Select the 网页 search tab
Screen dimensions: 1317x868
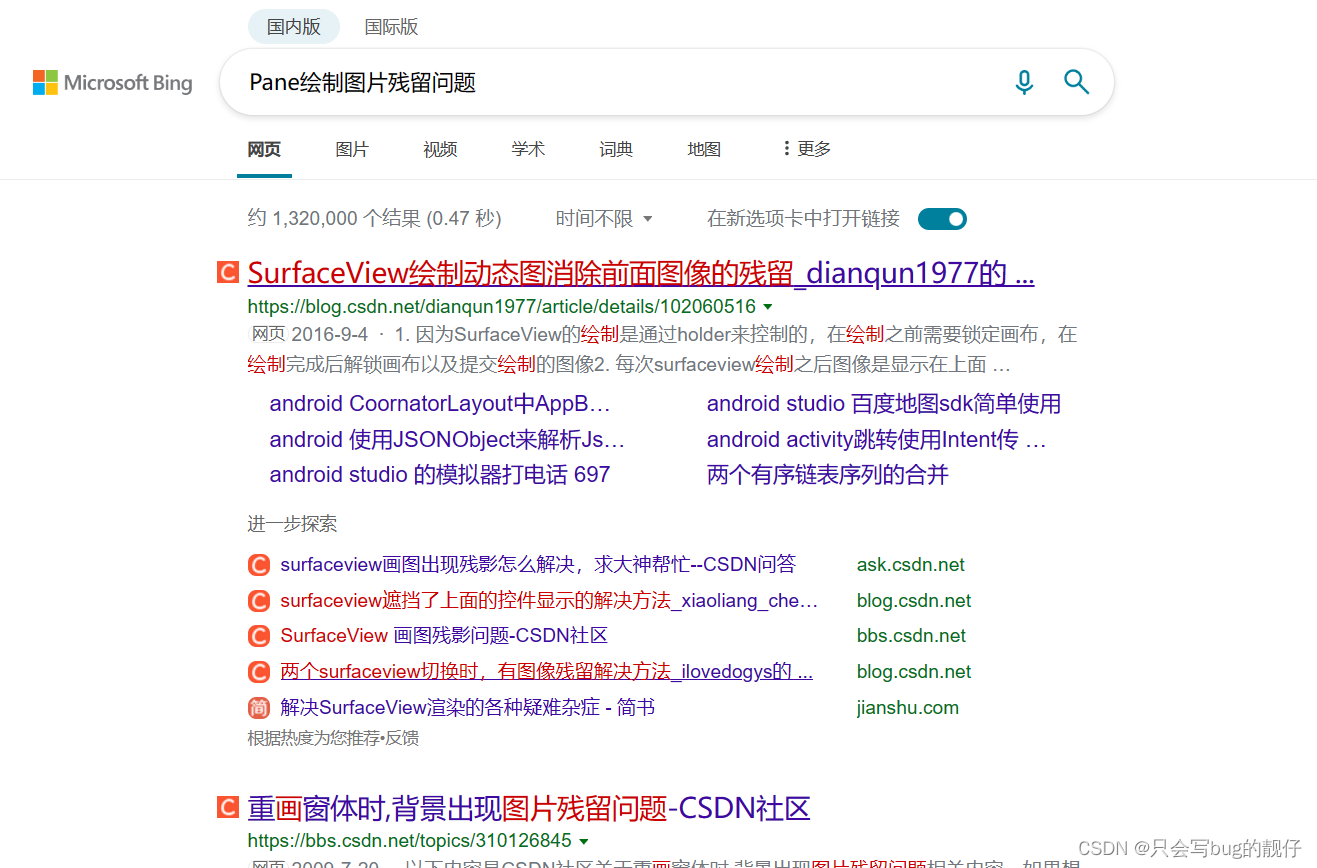click(x=264, y=149)
